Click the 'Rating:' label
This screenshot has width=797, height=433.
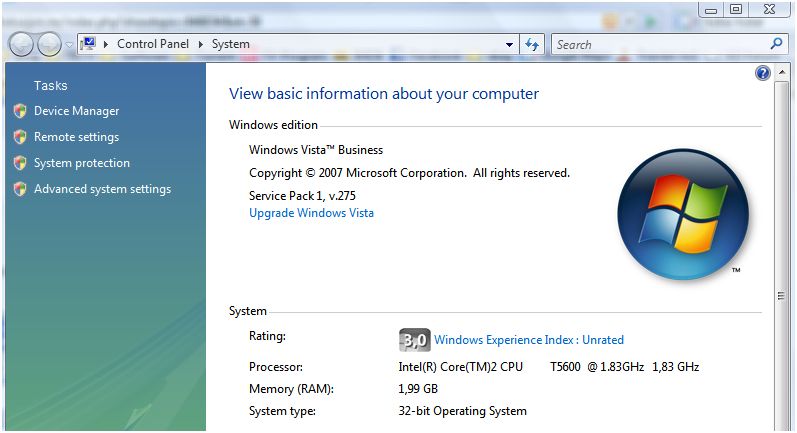[267, 336]
